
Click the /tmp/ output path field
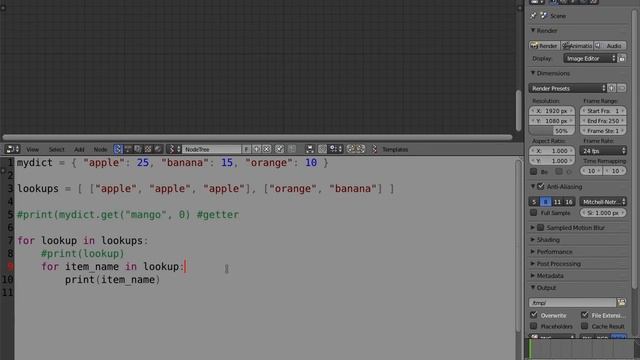tap(572, 302)
